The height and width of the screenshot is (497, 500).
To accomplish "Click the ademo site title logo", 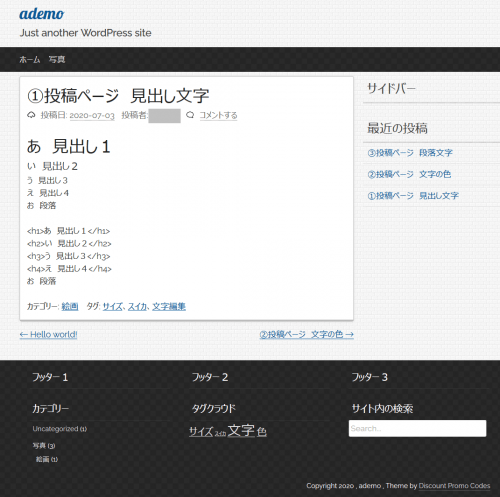I will [42, 14].
